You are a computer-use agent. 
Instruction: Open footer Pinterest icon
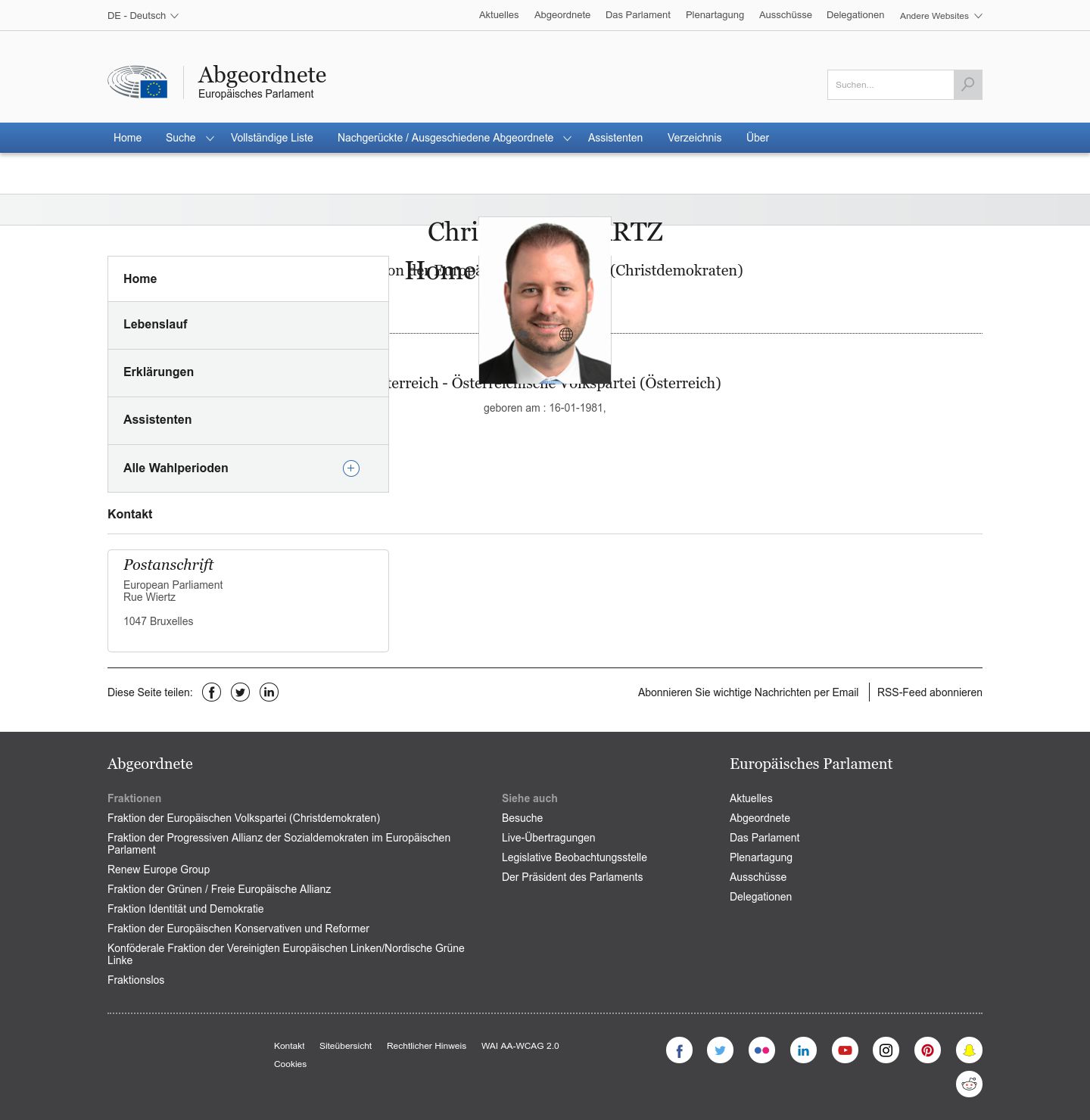pyautogui.click(x=927, y=1050)
